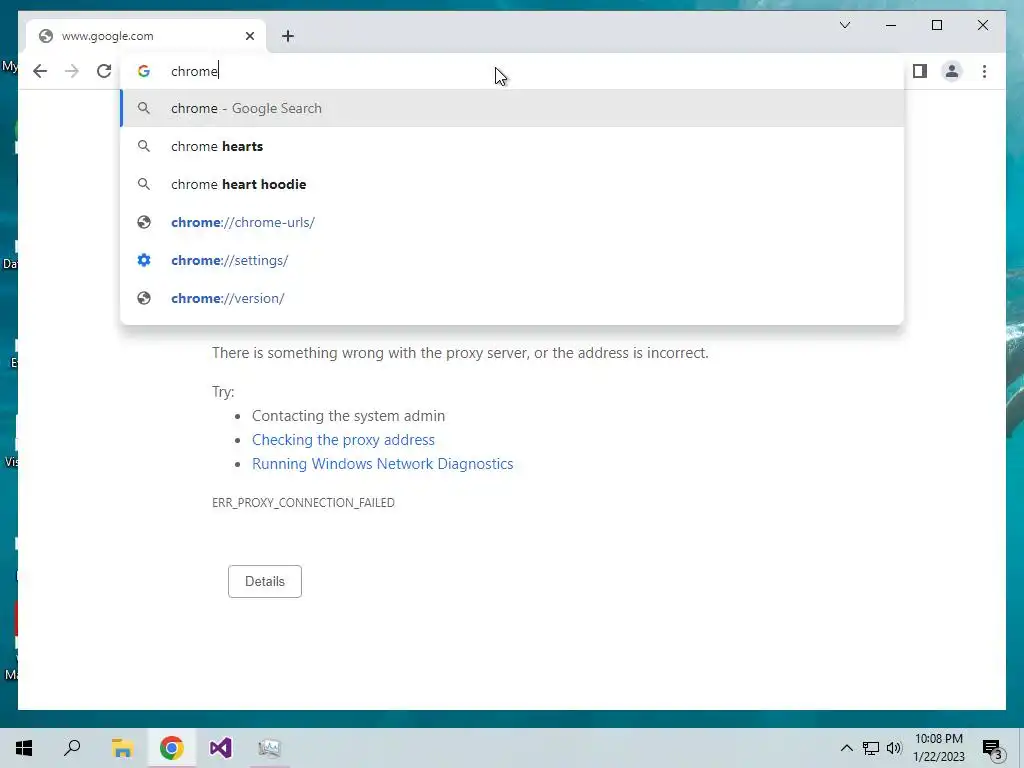
Task: Choose the 'chrome hearts' suggestion
Action: pos(513,146)
